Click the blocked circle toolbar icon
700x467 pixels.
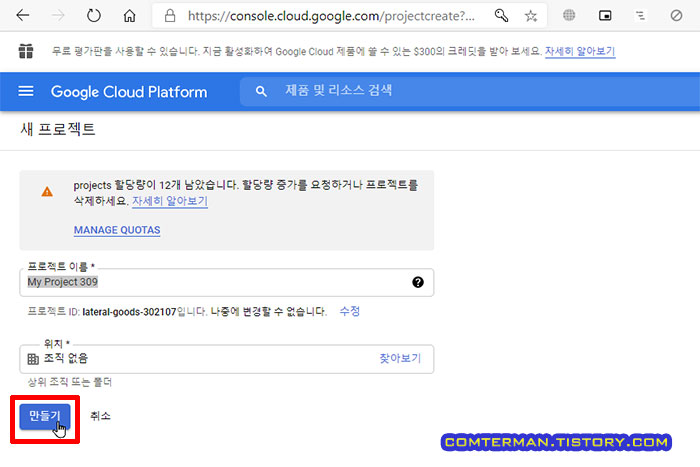(676, 16)
